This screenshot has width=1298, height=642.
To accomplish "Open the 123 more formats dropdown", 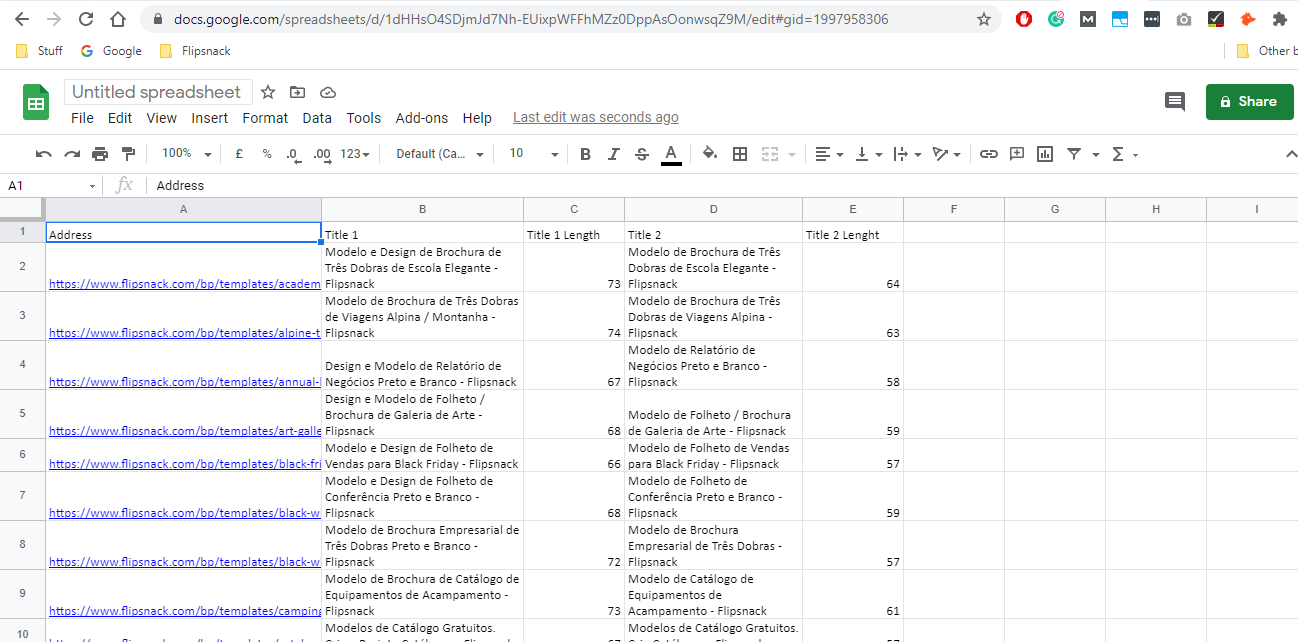I will 355,154.
